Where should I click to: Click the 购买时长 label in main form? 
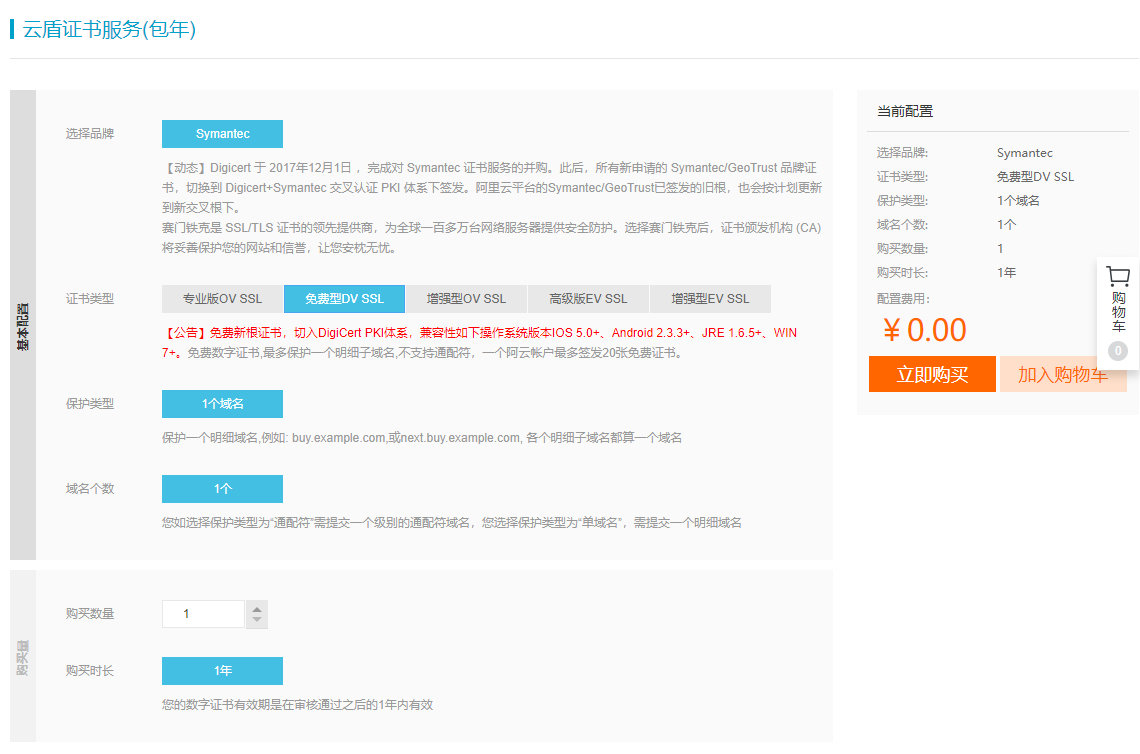[89, 670]
